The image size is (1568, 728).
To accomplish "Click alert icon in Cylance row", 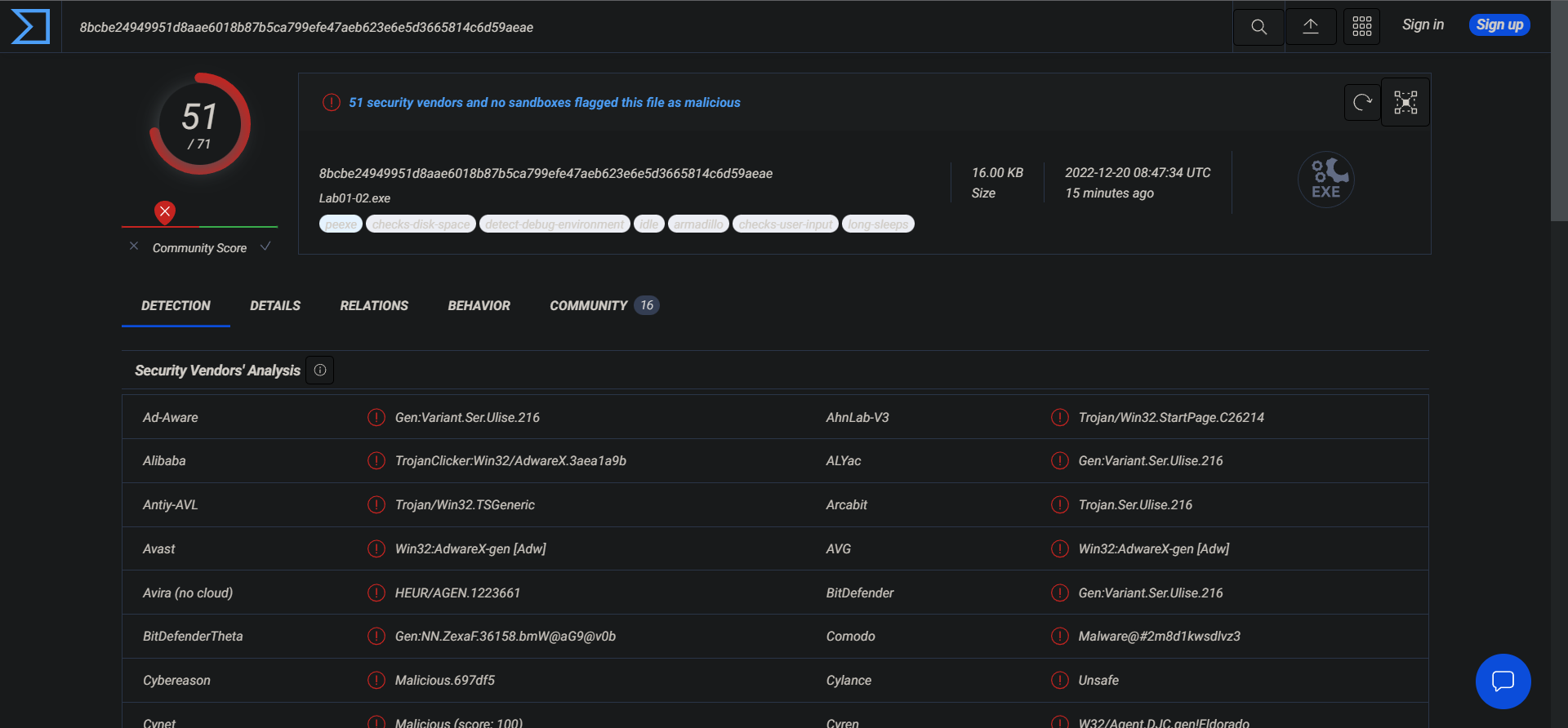I will (1060, 680).
